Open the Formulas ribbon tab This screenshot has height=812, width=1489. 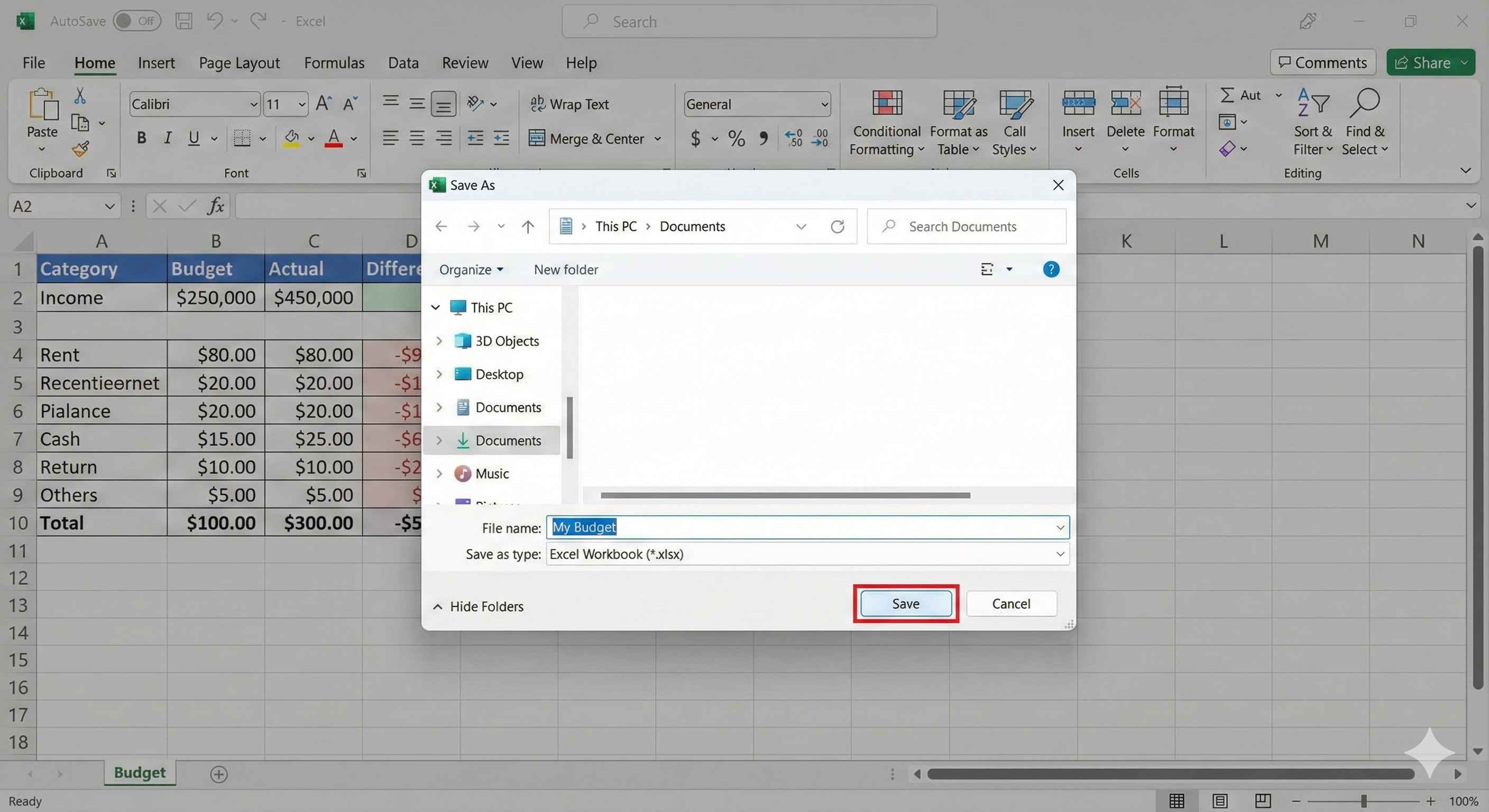[x=334, y=62]
